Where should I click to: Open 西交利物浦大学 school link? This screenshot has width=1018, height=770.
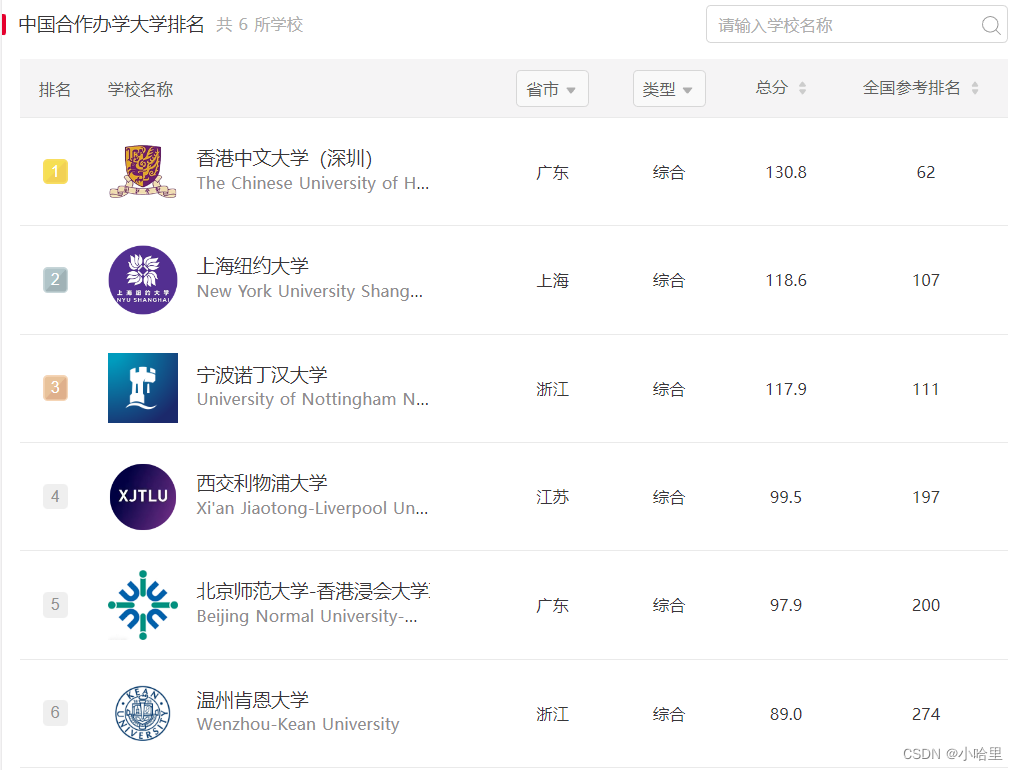(x=262, y=482)
